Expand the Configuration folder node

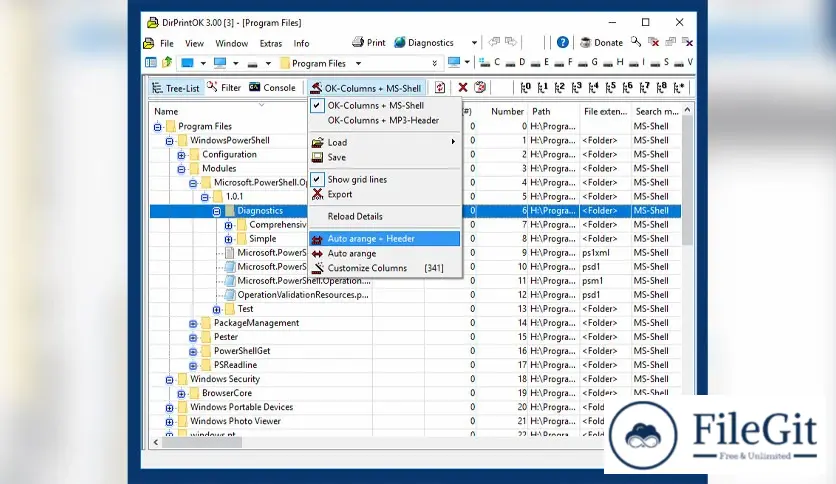click(181, 155)
